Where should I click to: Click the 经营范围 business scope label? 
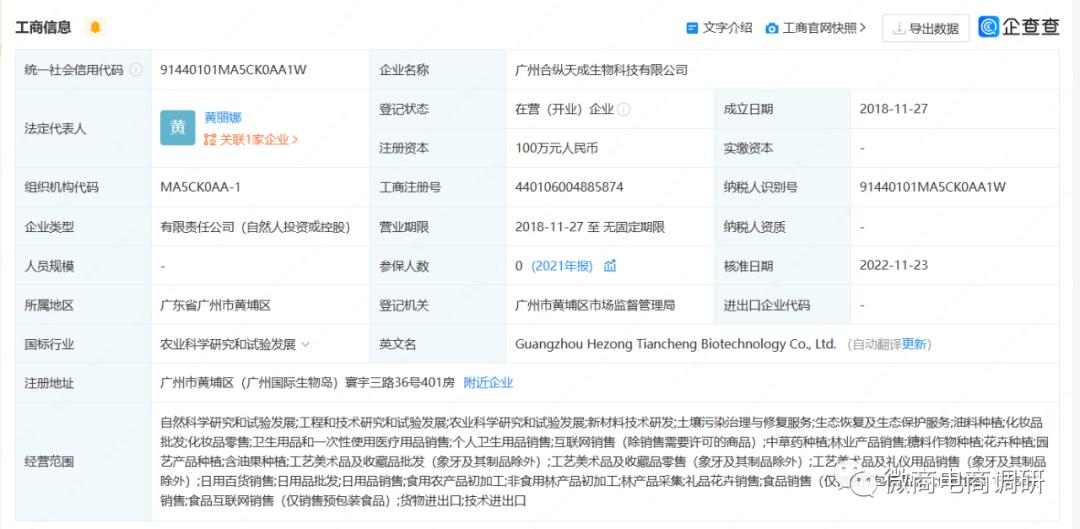49,461
